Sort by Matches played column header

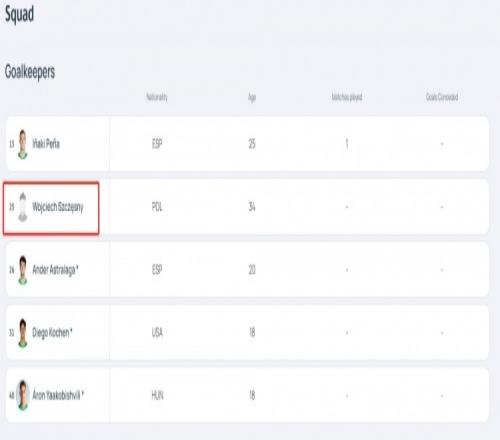[x=347, y=97]
